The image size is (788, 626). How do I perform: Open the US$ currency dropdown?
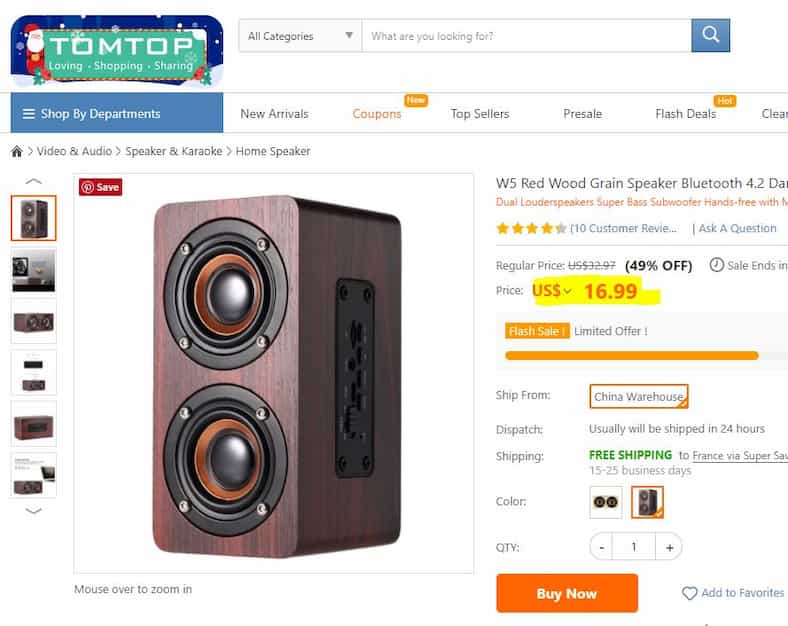click(x=551, y=290)
